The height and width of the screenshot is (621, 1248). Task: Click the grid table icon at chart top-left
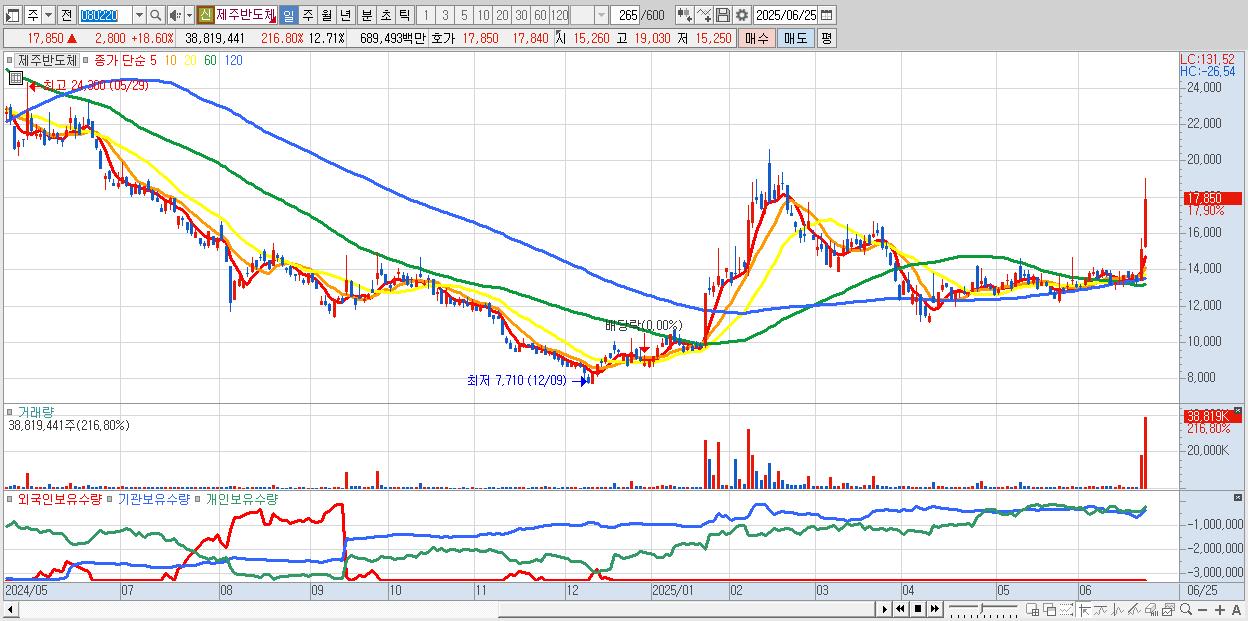coord(15,77)
